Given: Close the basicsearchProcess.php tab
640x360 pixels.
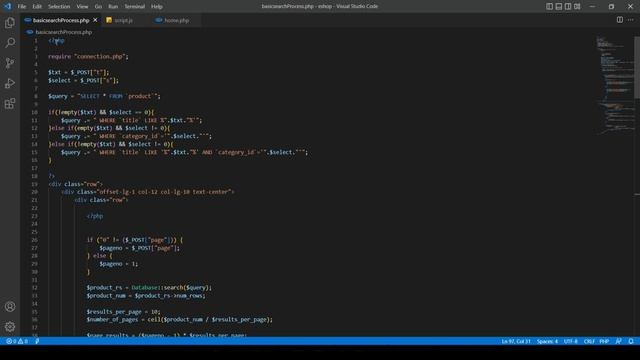Looking at the screenshot, I should coord(95,20).
